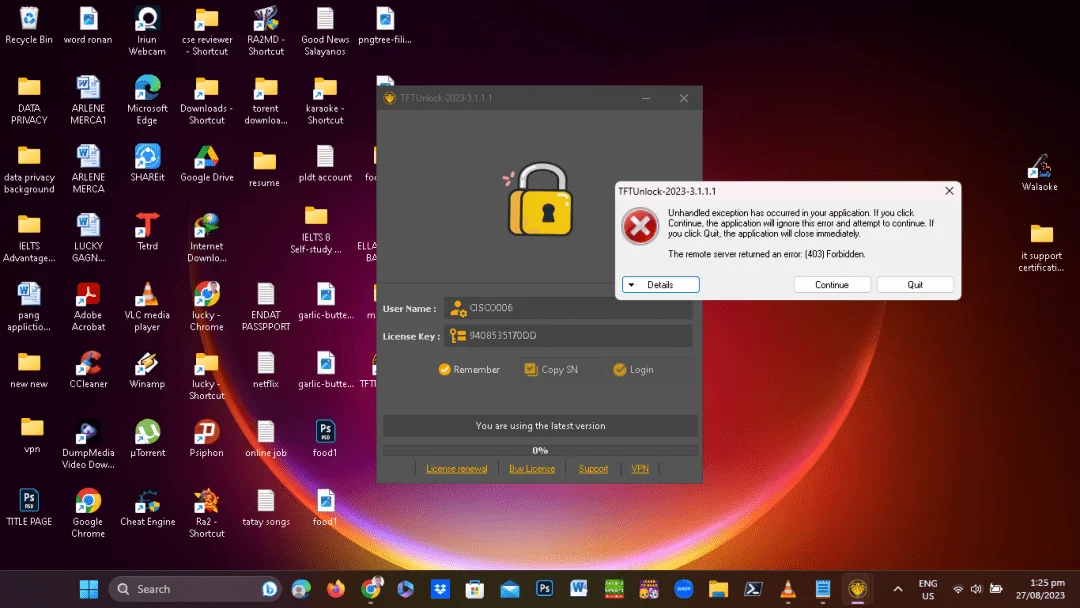This screenshot has height=608, width=1080.
Task: Click the User Name field showing CISCO006
Action: (569, 308)
